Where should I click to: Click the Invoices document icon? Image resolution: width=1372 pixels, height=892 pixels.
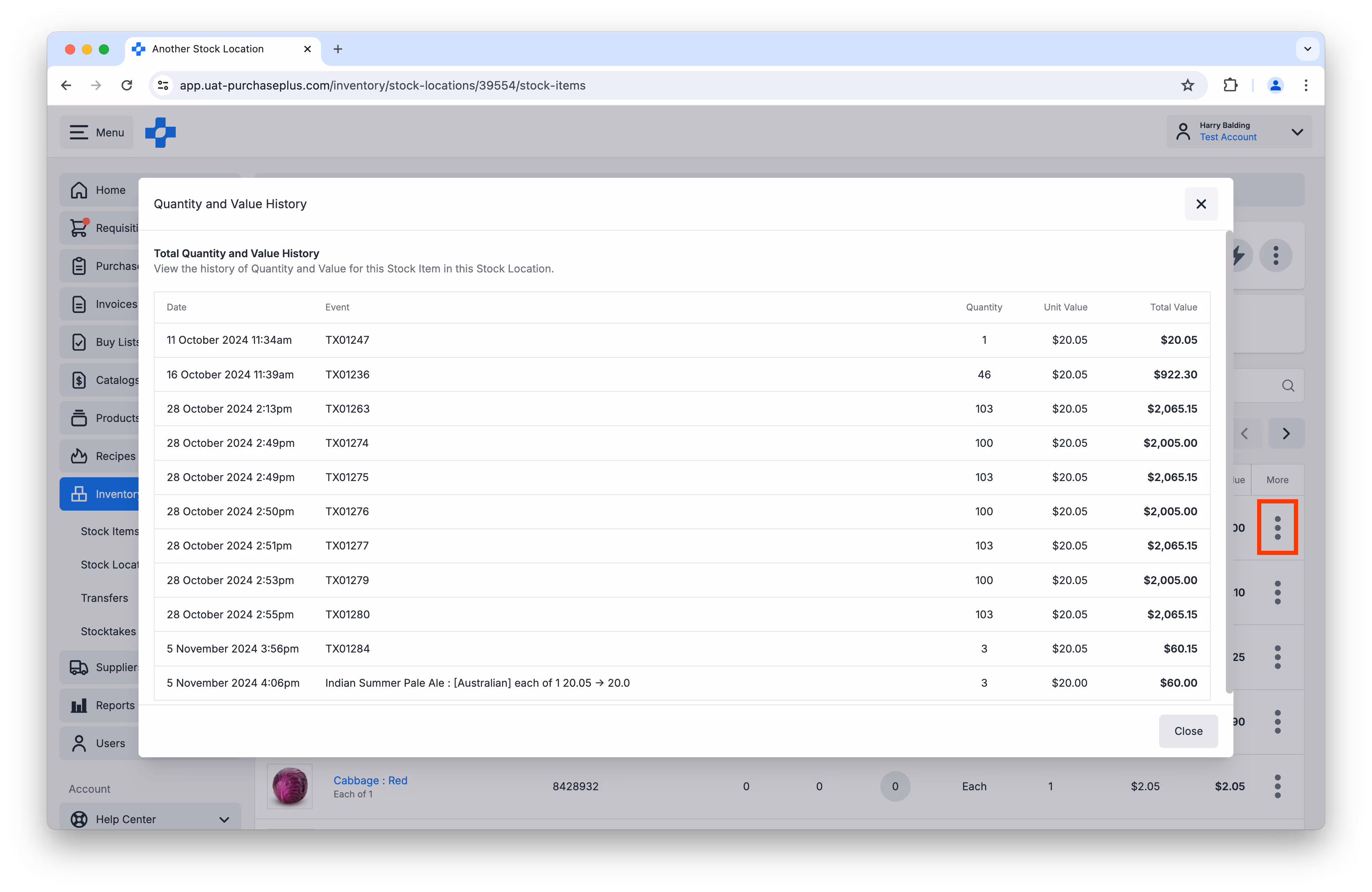pyautogui.click(x=79, y=304)
